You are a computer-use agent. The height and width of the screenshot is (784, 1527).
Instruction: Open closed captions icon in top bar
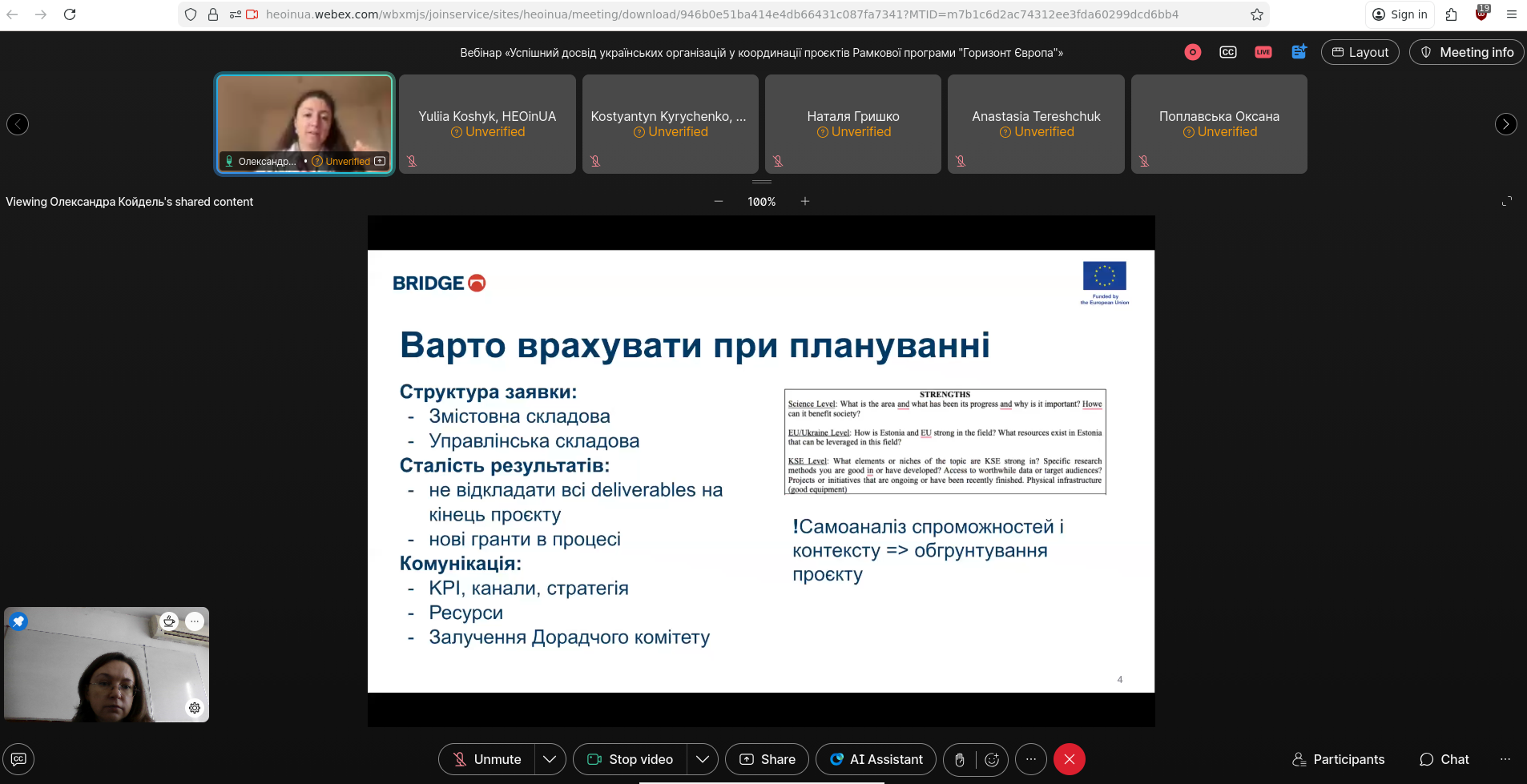tap(1227, 52)
